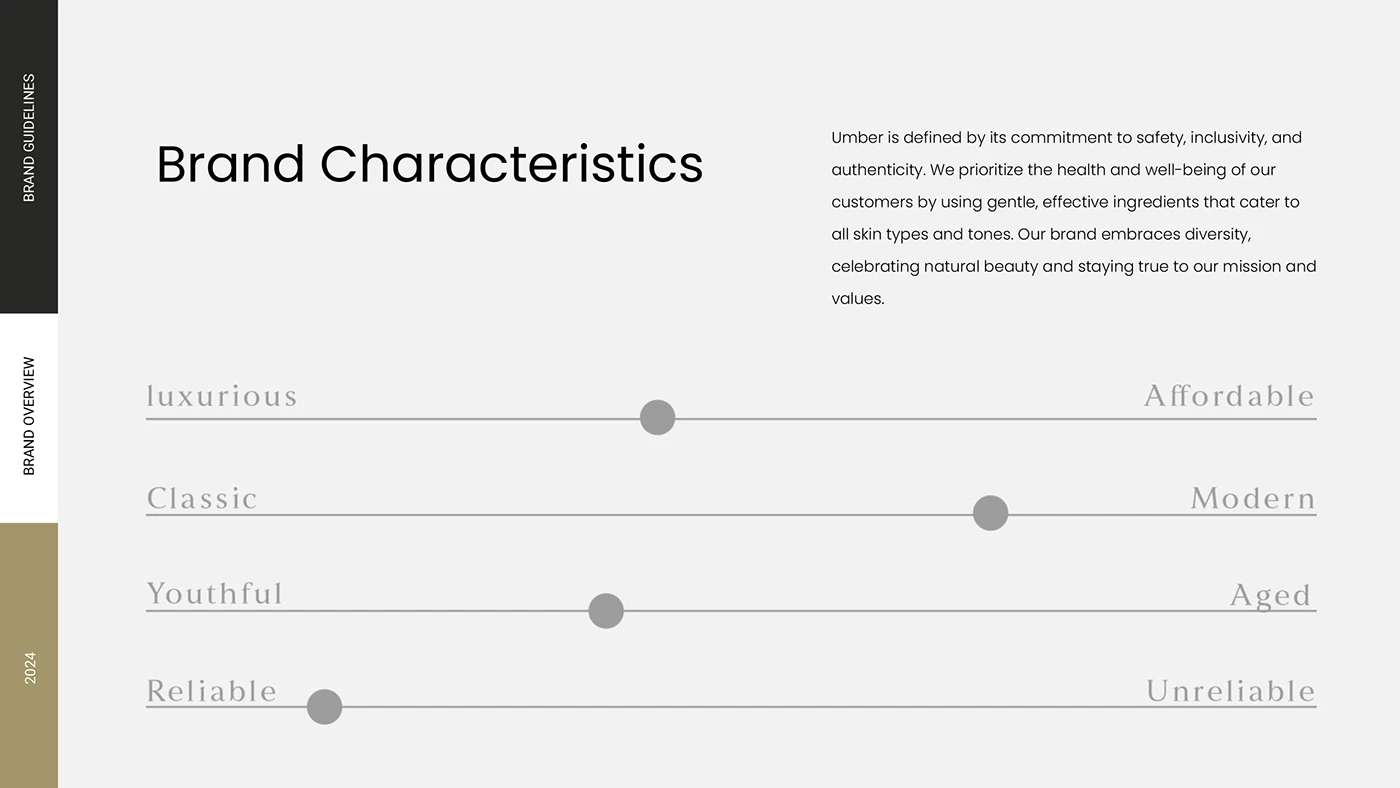Click the 'Youthful' label
1400x788 pixels.
(x=215, y=594)
